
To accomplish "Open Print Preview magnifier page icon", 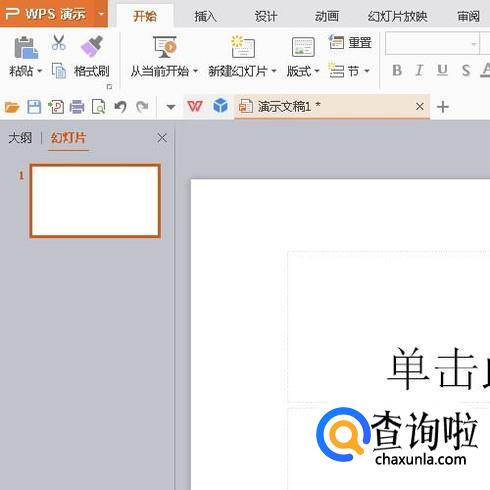I will 99,107.
